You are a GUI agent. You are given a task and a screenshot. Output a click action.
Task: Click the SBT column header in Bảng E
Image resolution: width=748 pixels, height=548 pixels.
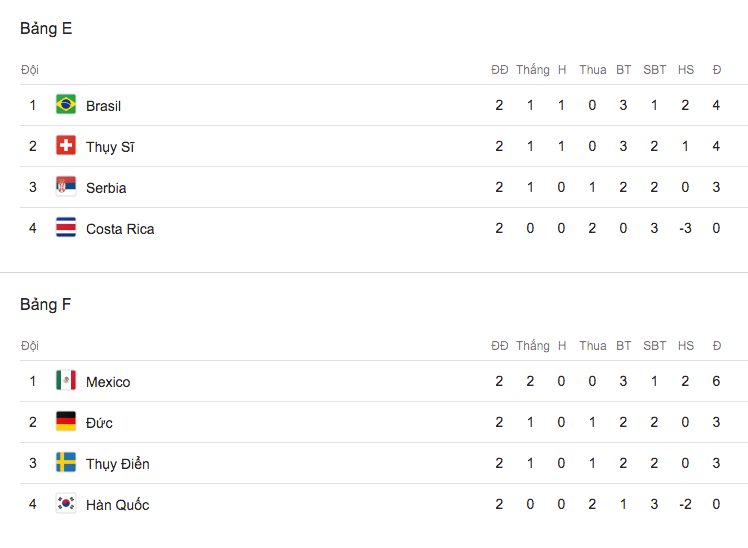(x=654, y=70)
